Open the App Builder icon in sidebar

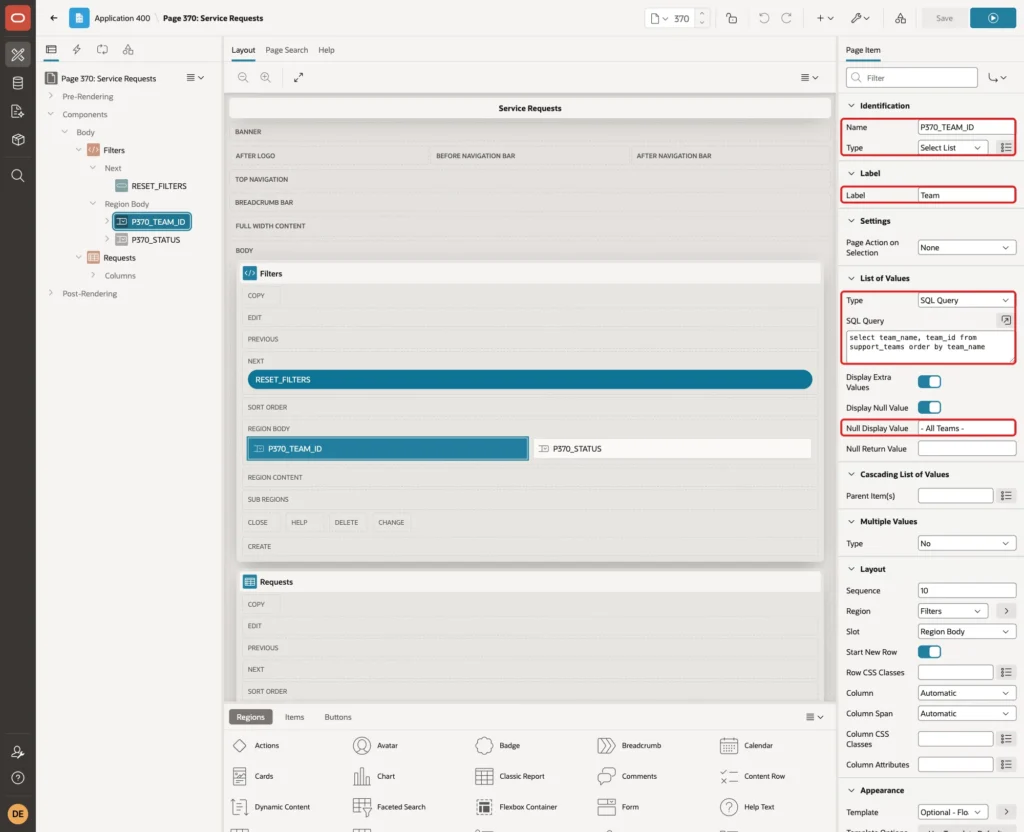[x=18, y=54]
